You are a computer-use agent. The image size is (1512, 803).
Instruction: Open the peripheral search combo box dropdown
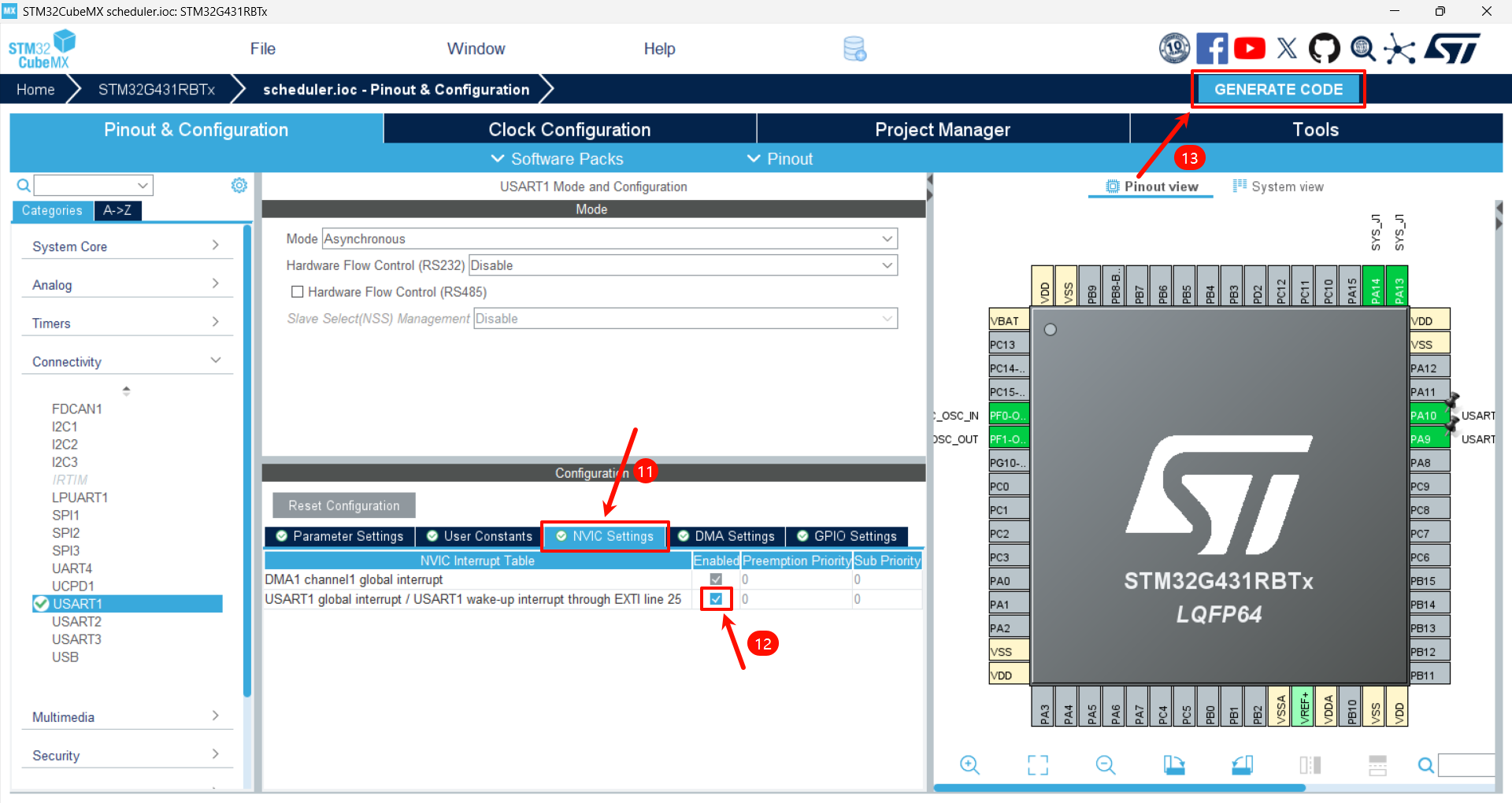143,186
